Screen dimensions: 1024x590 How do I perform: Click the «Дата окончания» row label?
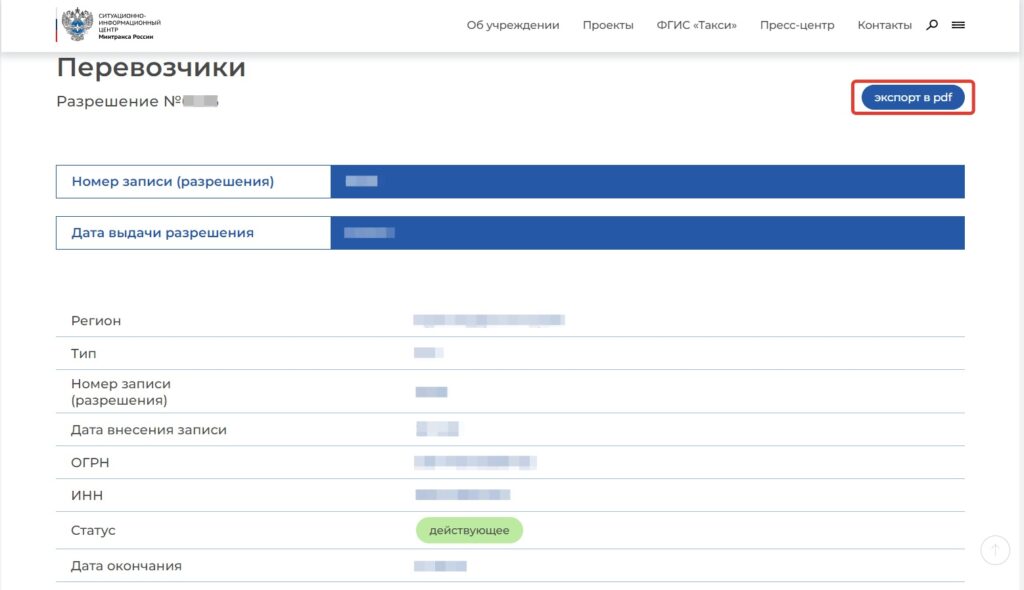pos(126,566)
